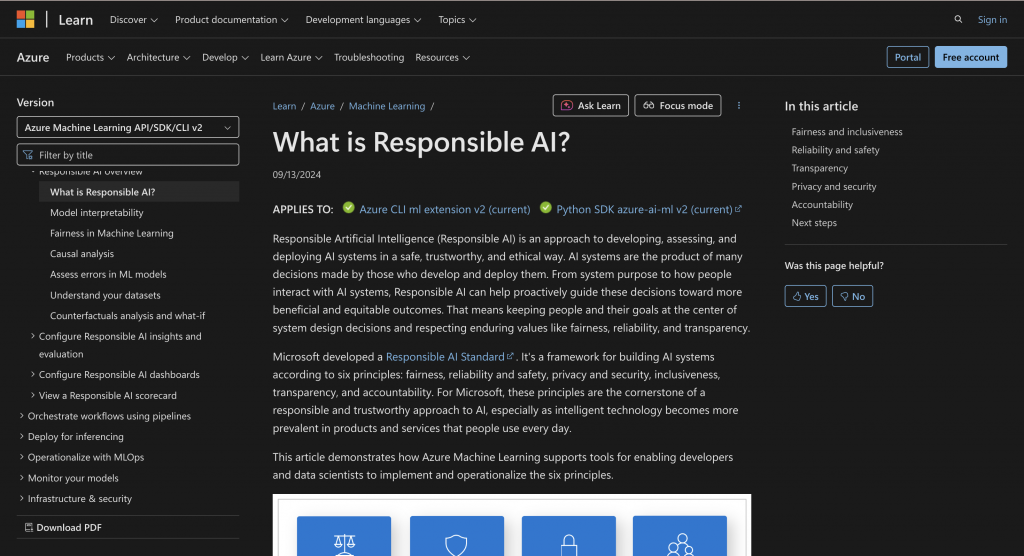Open Counterfactuals analysis and what-if
Screen dimensions: 1024x556
click(127, 316)
